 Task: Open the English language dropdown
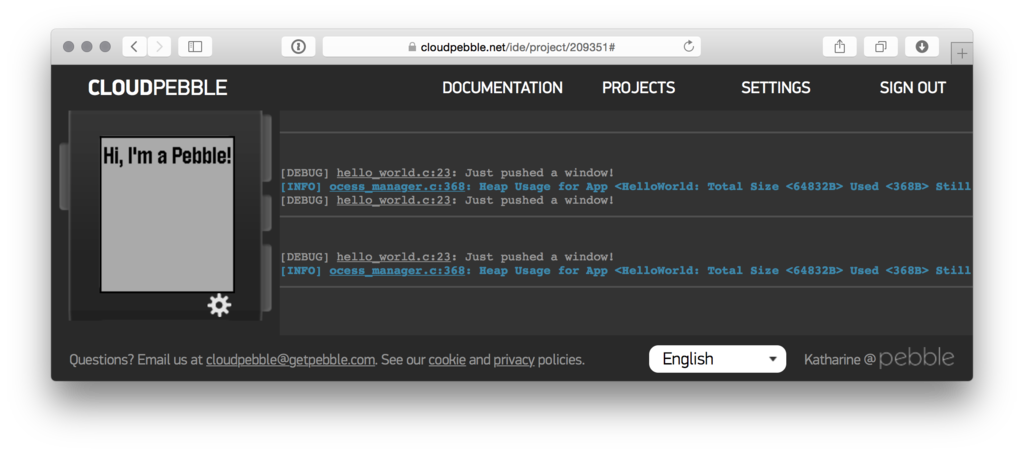tap(717, 359)
